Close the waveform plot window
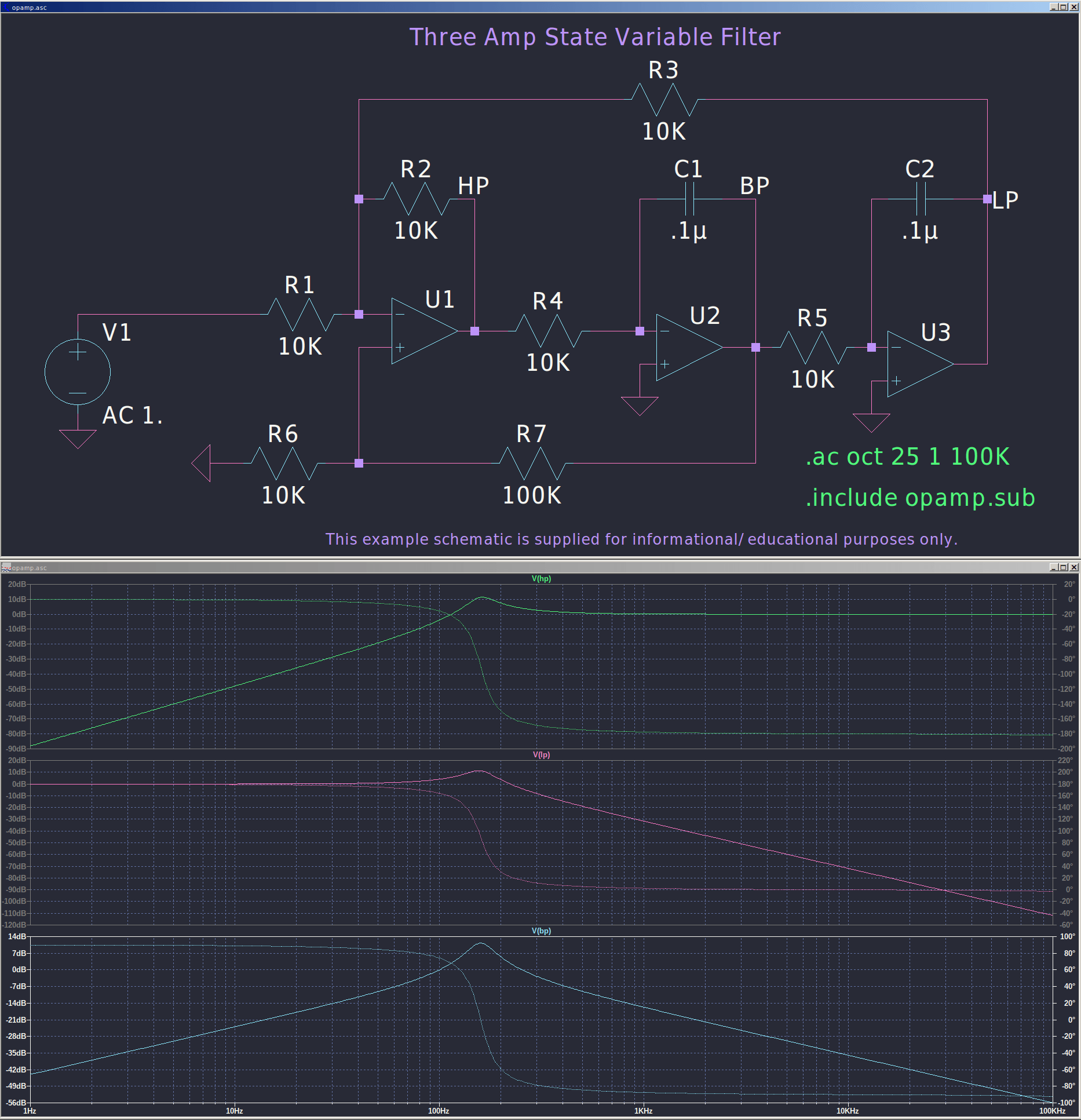 coord(1073,567)
